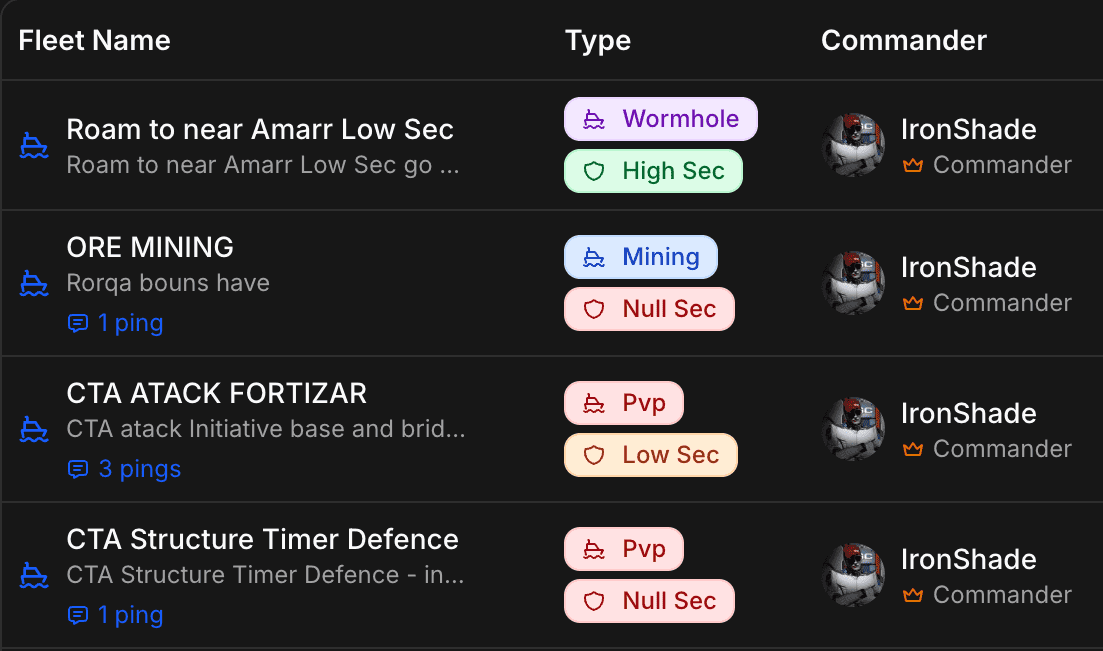The height and width of the screenshot is (651, 1103).
Task: Click the shield icon in the Low Sec badge
Action: [595, 455]
